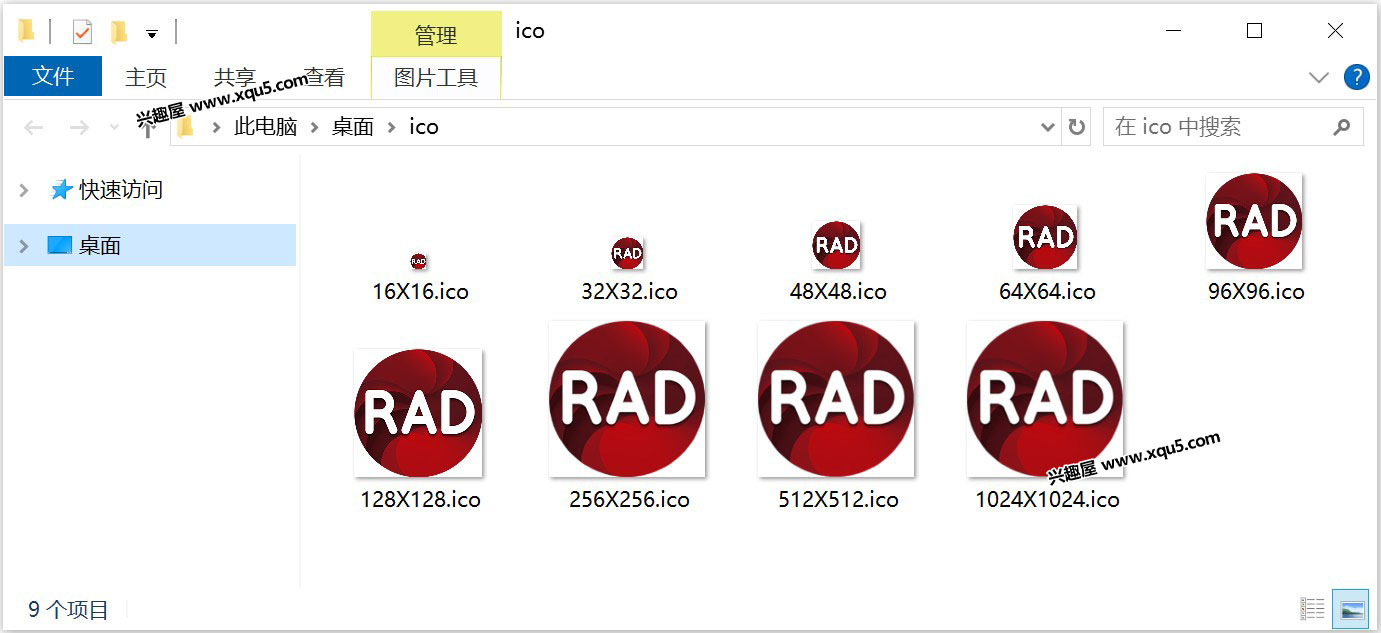The image size is (1381, 633).
Task: Click the 128X128.ico file name
Action: point(420,499)
